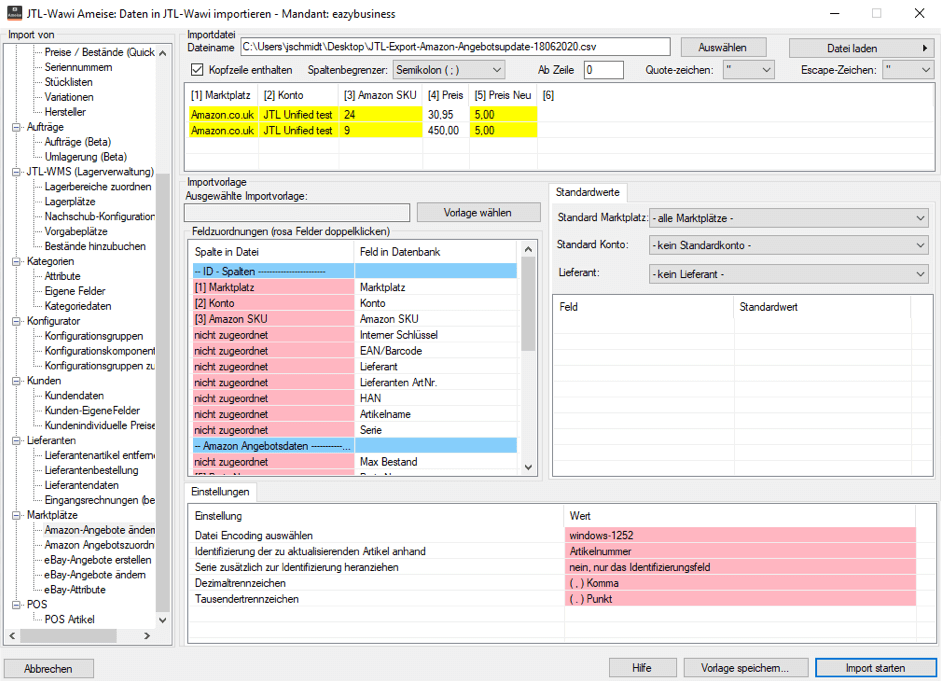The height and width of the screenshot is (681, 941).
Task: Click the Ab Zeile input field
Action: [x=603, y=70]
